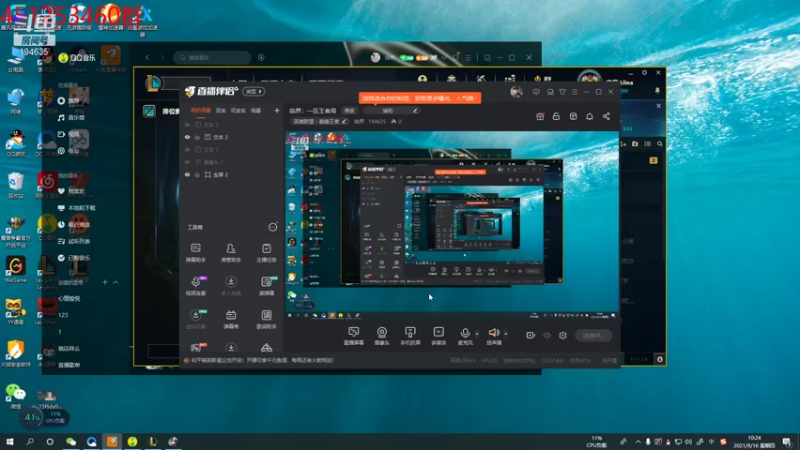Switch to the 场景 tab in scene panel

point(256,110)
